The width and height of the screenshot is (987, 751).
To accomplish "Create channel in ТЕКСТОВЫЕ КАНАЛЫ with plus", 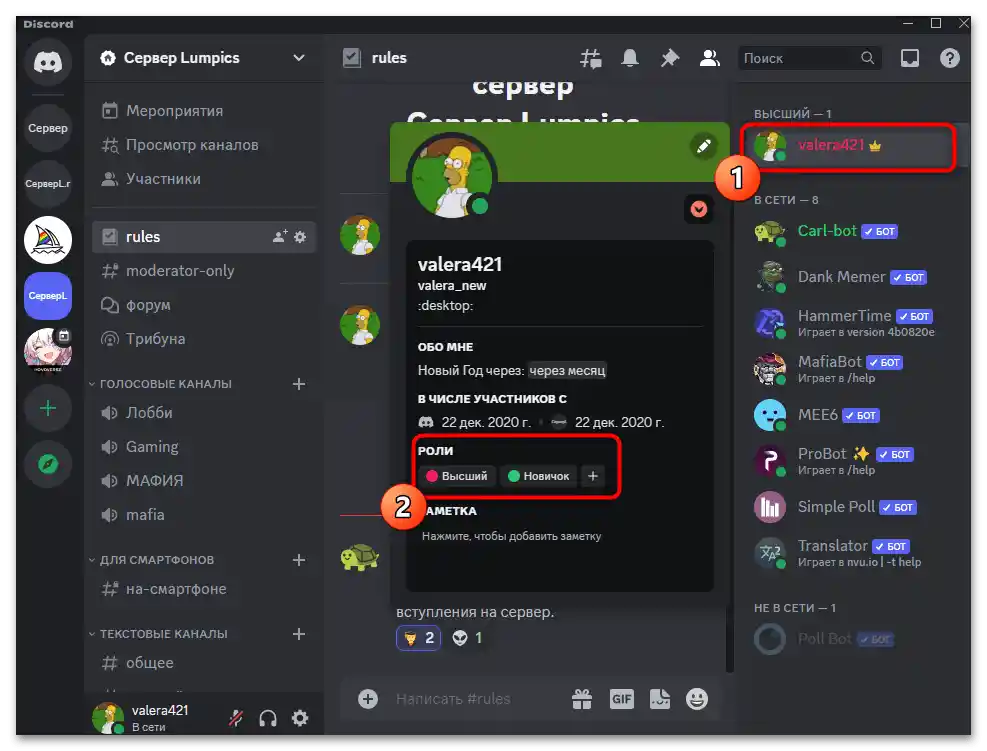I will [x=299, y=634].
